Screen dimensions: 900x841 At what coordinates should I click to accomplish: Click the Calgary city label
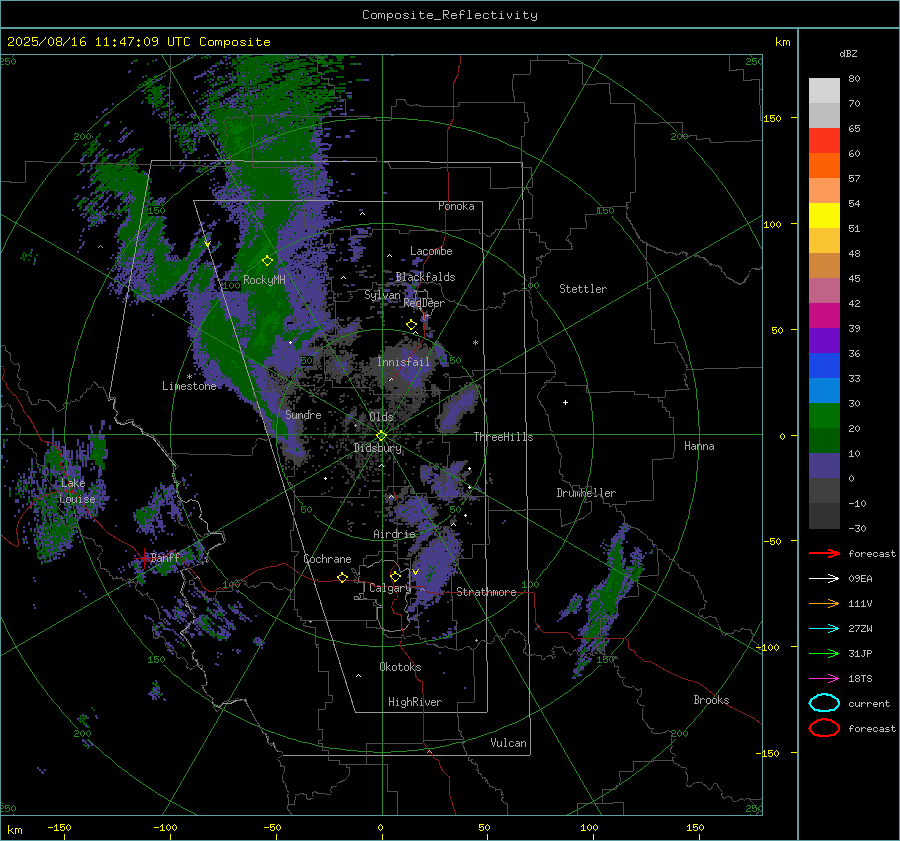coord(390,588)
